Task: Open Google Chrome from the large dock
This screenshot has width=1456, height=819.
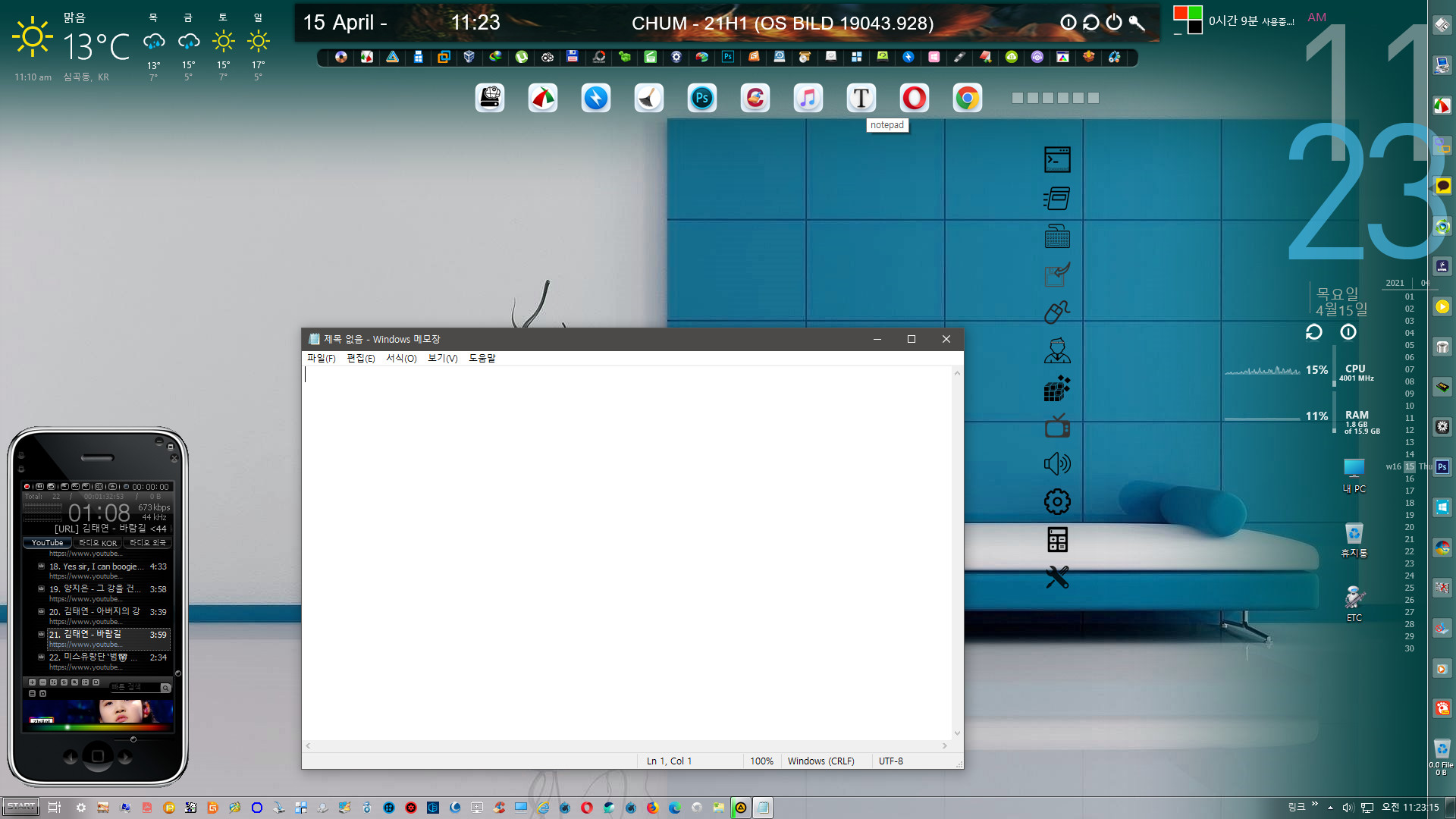Action: click(x=967, y=98)
